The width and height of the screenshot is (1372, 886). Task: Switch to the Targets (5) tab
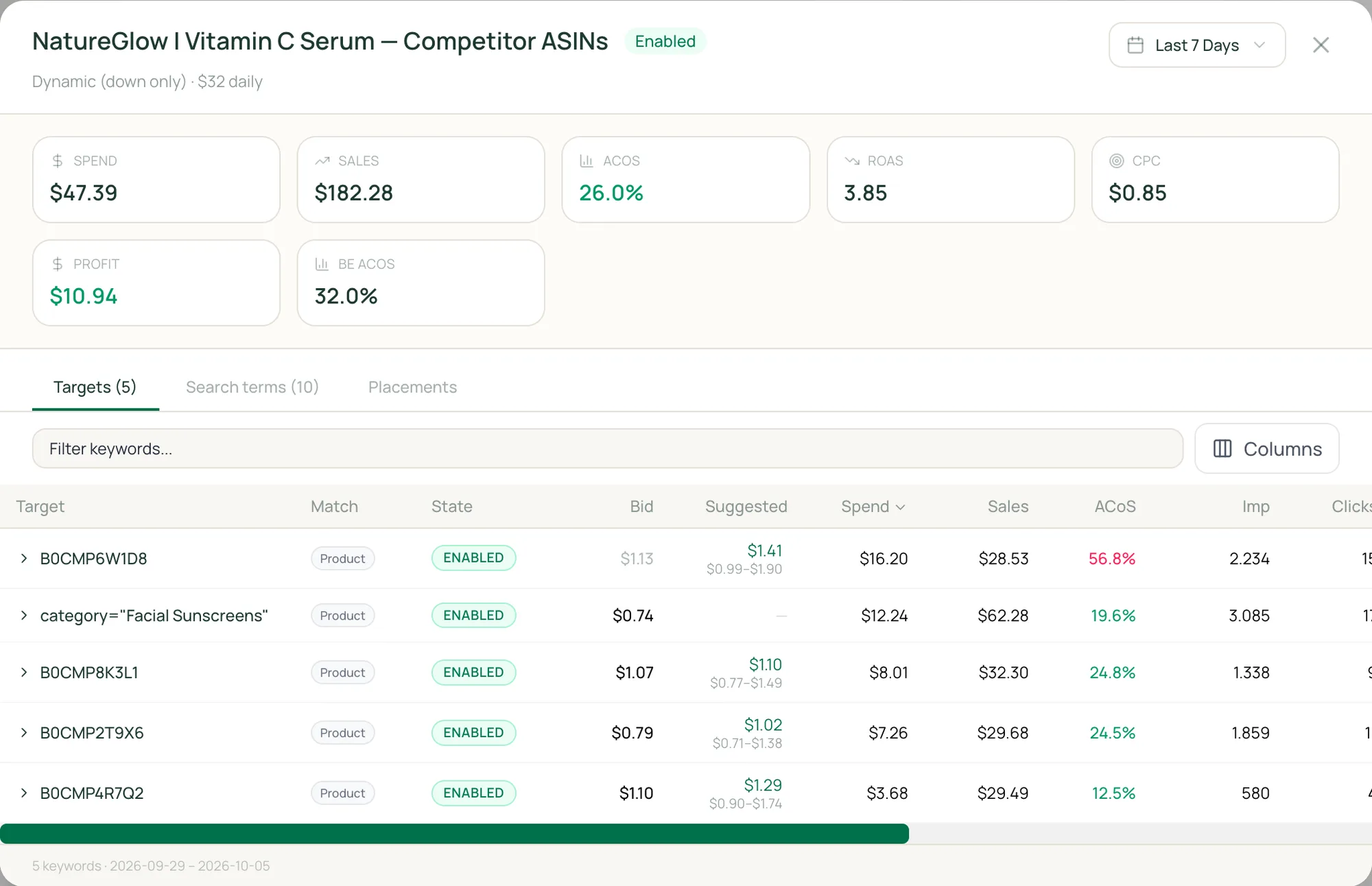click(95, 387)
